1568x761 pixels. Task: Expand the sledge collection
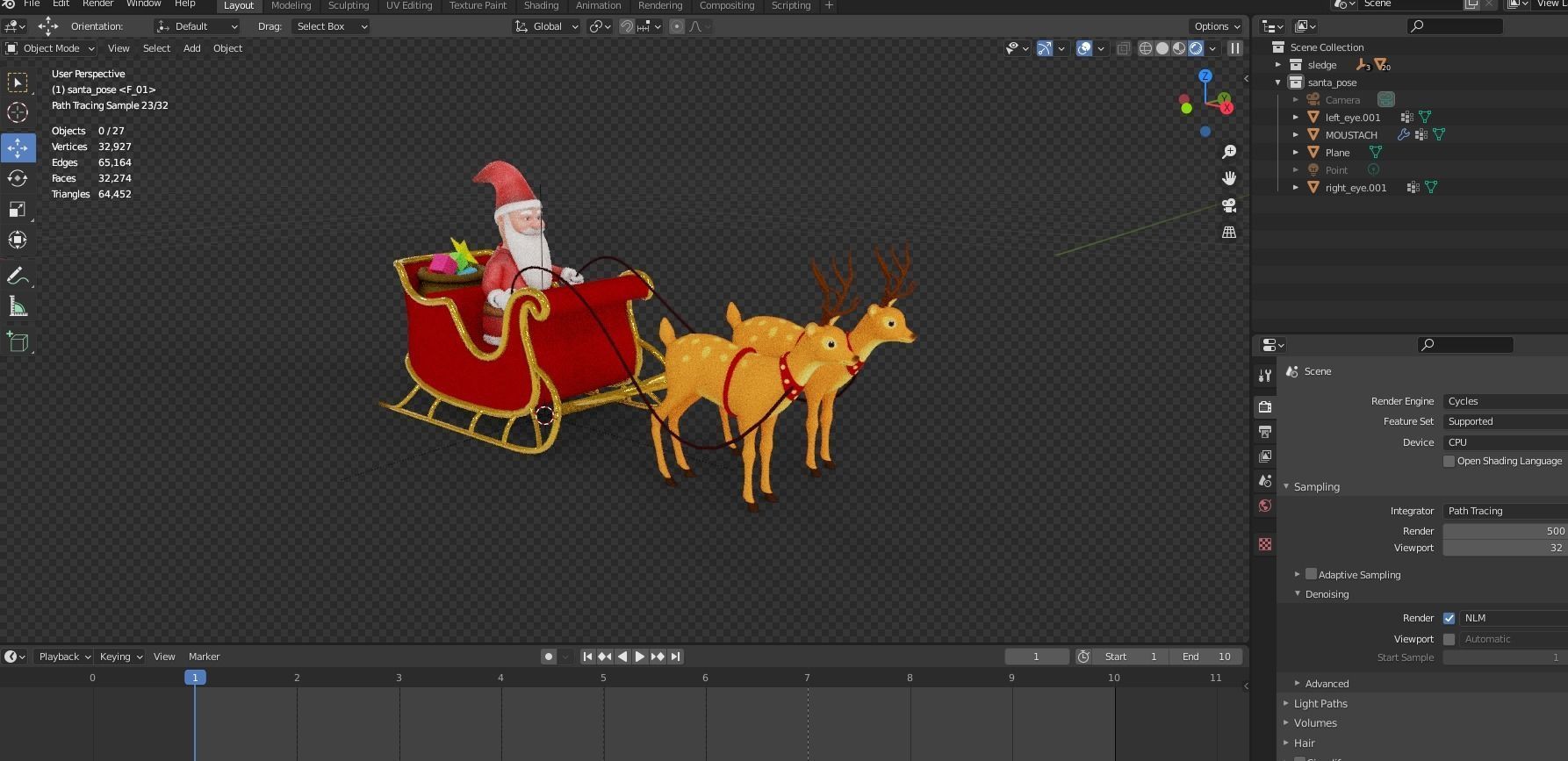click(1278, 65)
